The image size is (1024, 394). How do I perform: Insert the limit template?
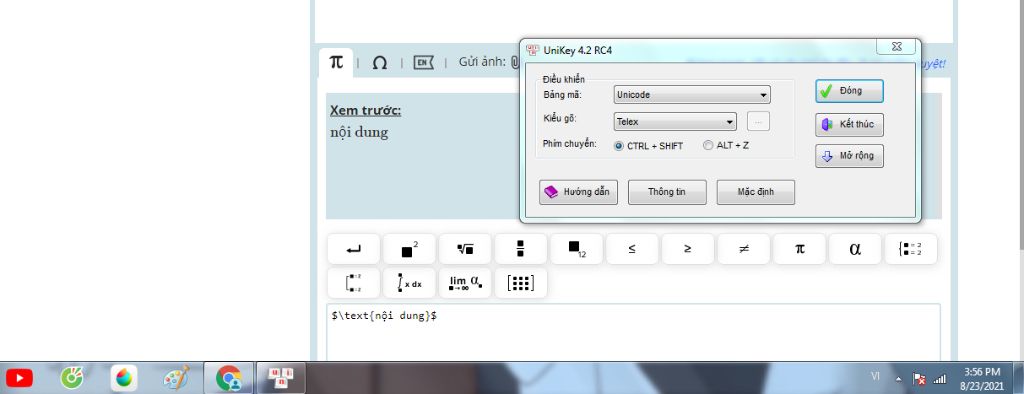(x=465, y=283)
